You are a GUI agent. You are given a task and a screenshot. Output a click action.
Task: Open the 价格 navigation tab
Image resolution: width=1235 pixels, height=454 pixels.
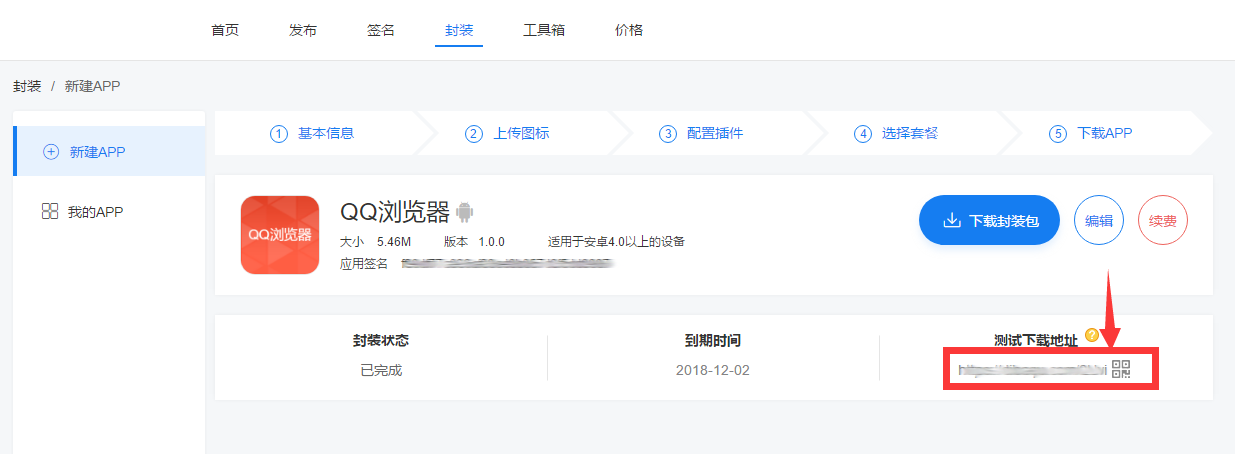pos(629,30)
